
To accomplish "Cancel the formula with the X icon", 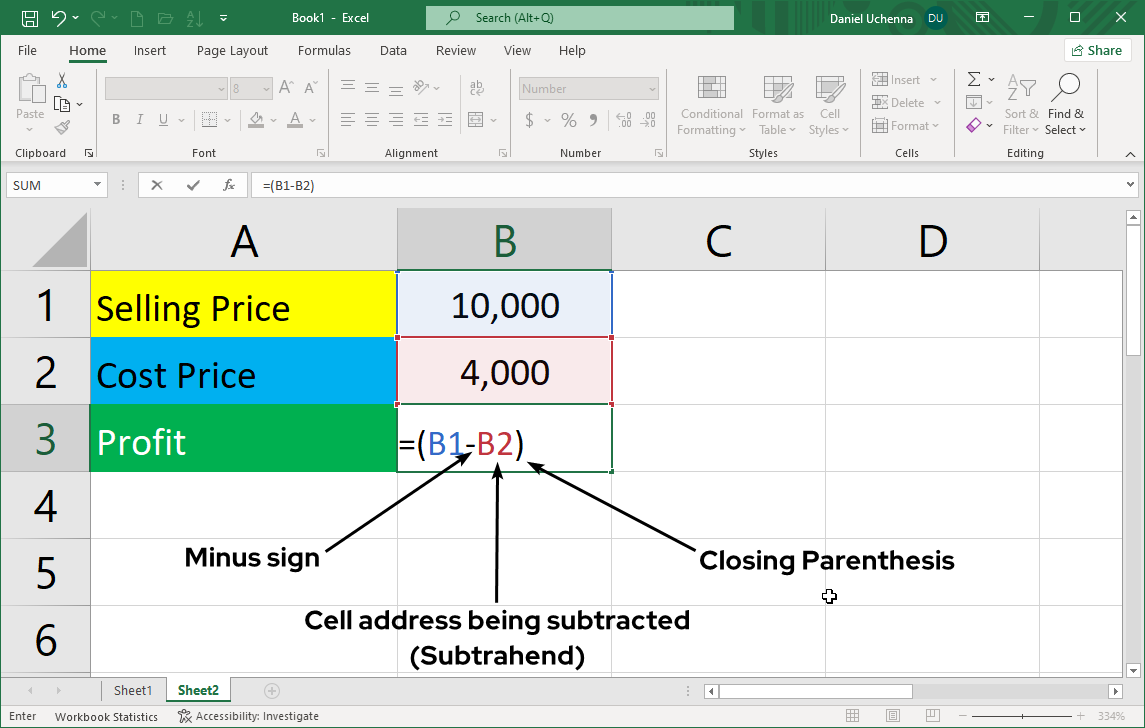I will (x=156, y=184).
